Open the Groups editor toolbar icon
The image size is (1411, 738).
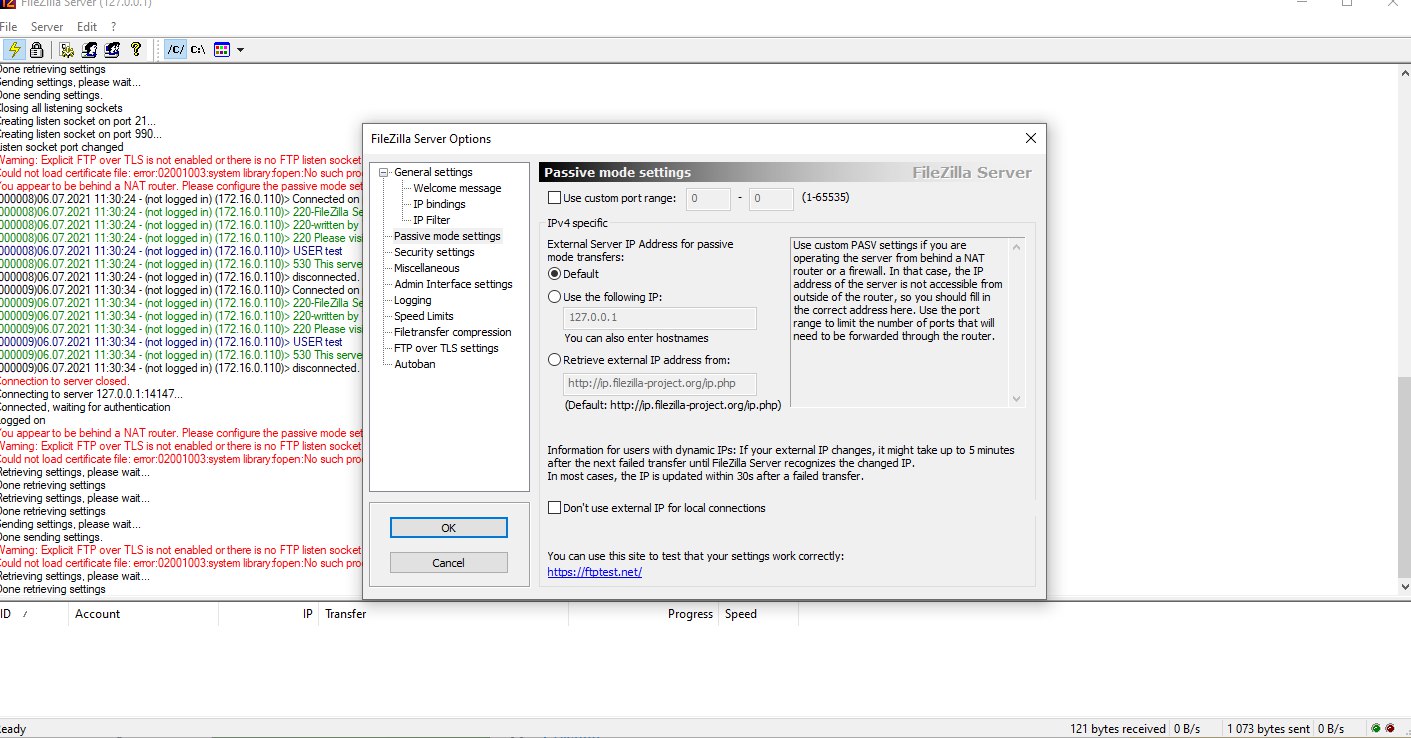point(112,49)
